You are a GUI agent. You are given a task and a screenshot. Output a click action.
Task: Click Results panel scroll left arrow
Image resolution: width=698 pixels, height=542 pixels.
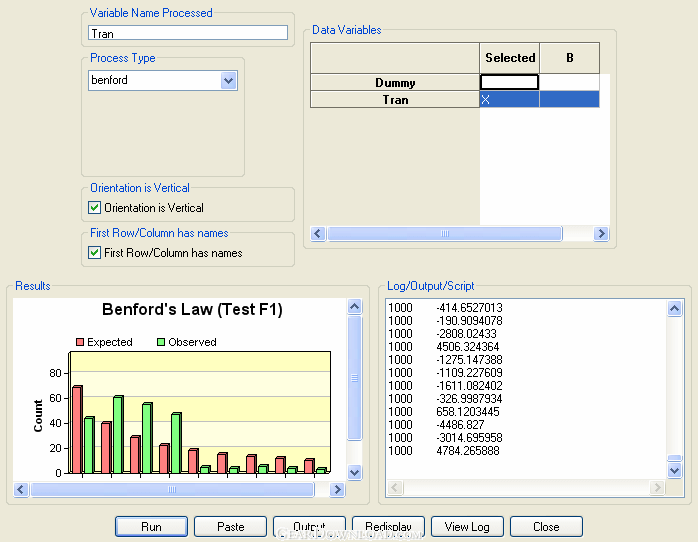(x=21, y=489)
